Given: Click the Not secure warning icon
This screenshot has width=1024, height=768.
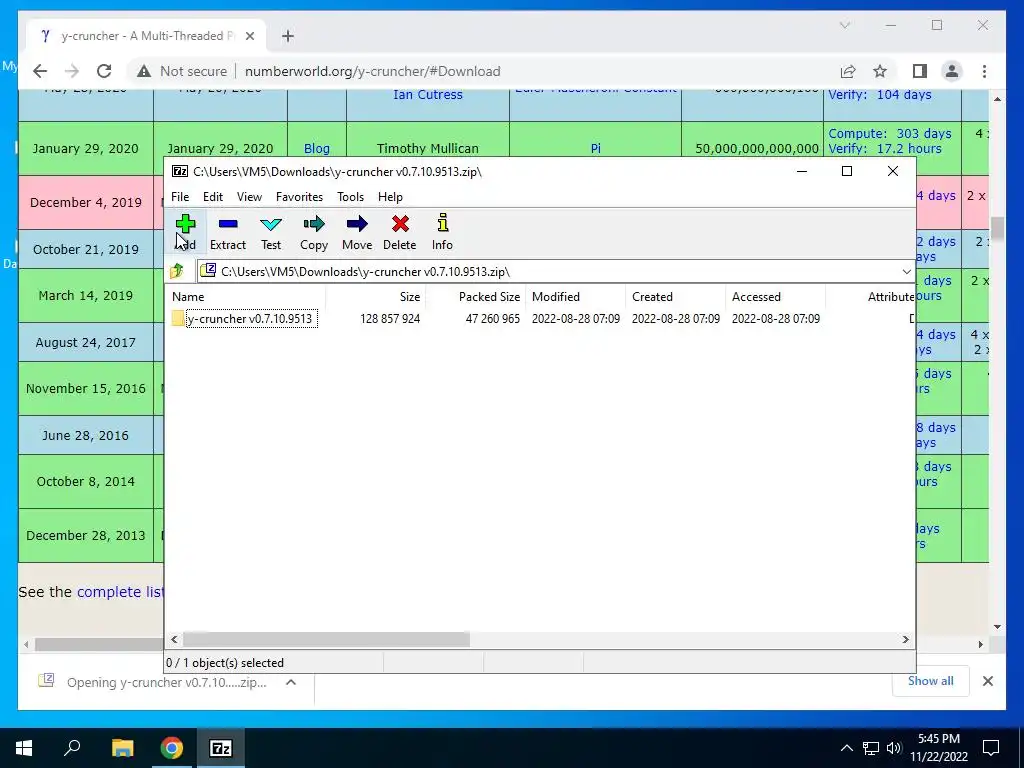Looking at the screenshot, I should pyautogui.click(x=144, y=71).
